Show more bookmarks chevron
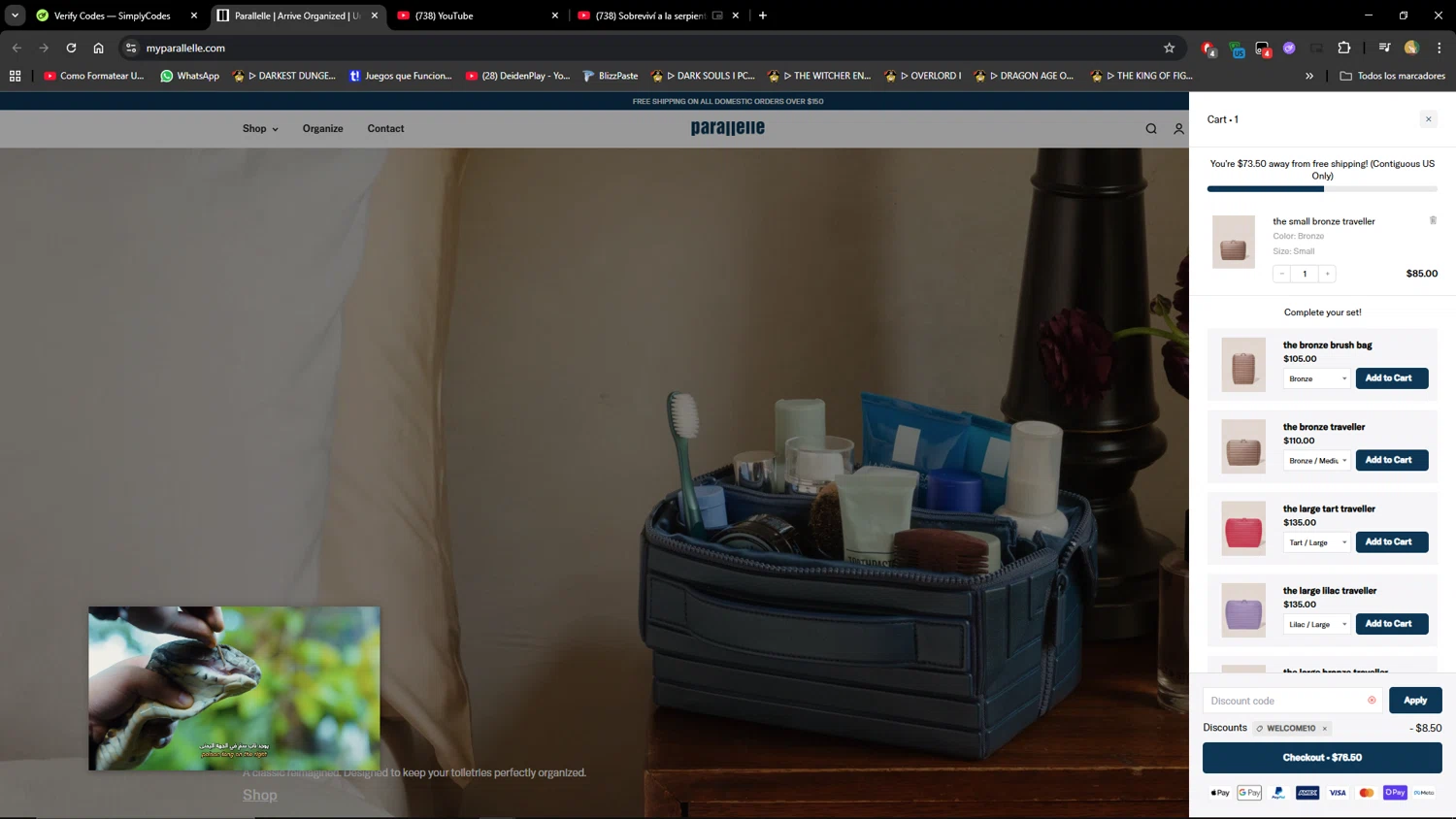Screen dimensions: 1456x819 pos(1309,76)
